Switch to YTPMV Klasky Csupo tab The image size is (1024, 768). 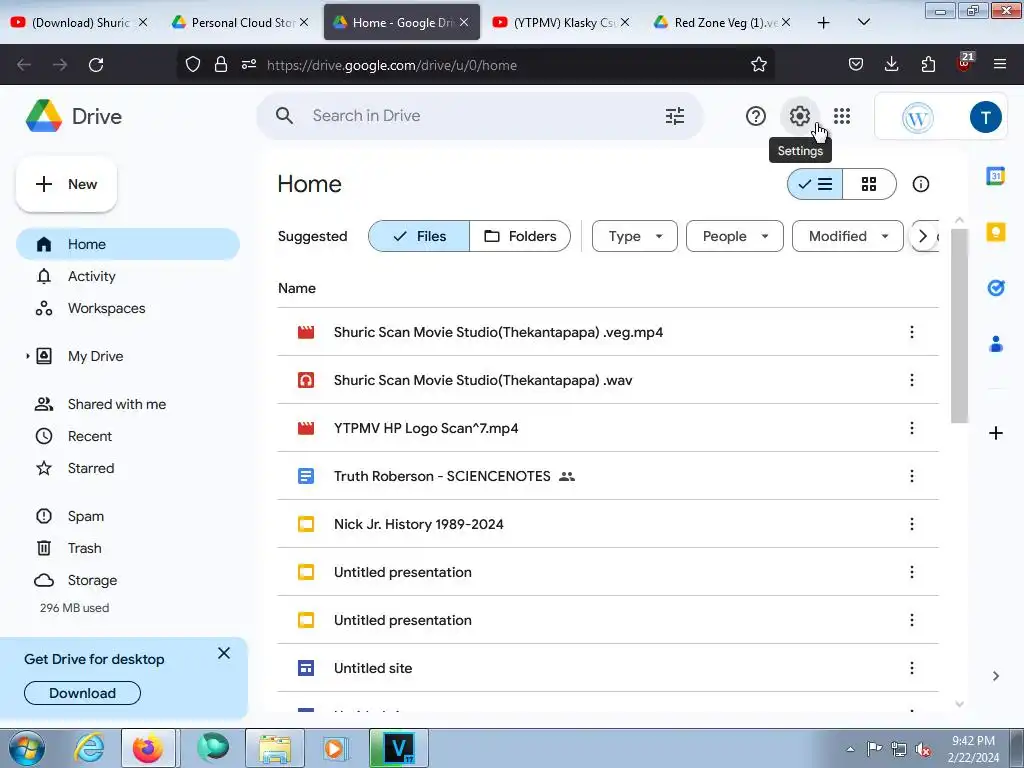(562, 22)
